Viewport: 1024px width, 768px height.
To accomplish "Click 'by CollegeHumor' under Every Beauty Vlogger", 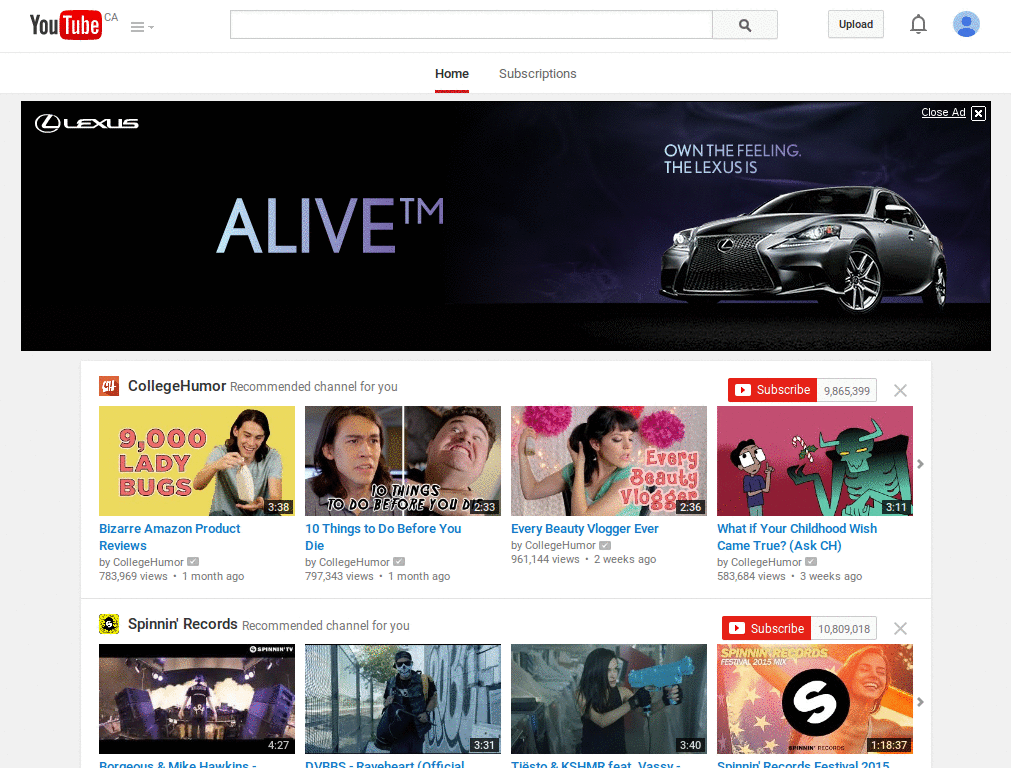I will (x=553, y=545).
